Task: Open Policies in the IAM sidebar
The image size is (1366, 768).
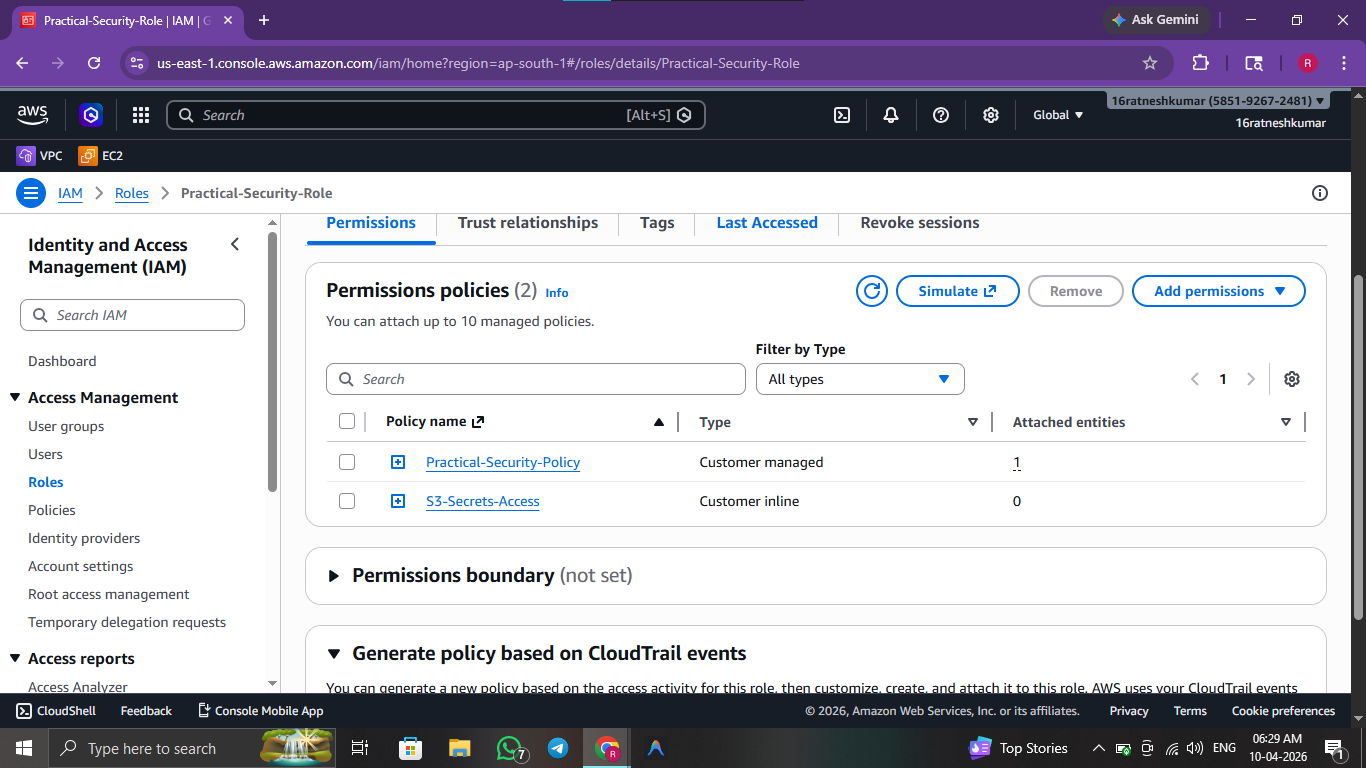Action: pyautogui.click(x=52, y=510)
